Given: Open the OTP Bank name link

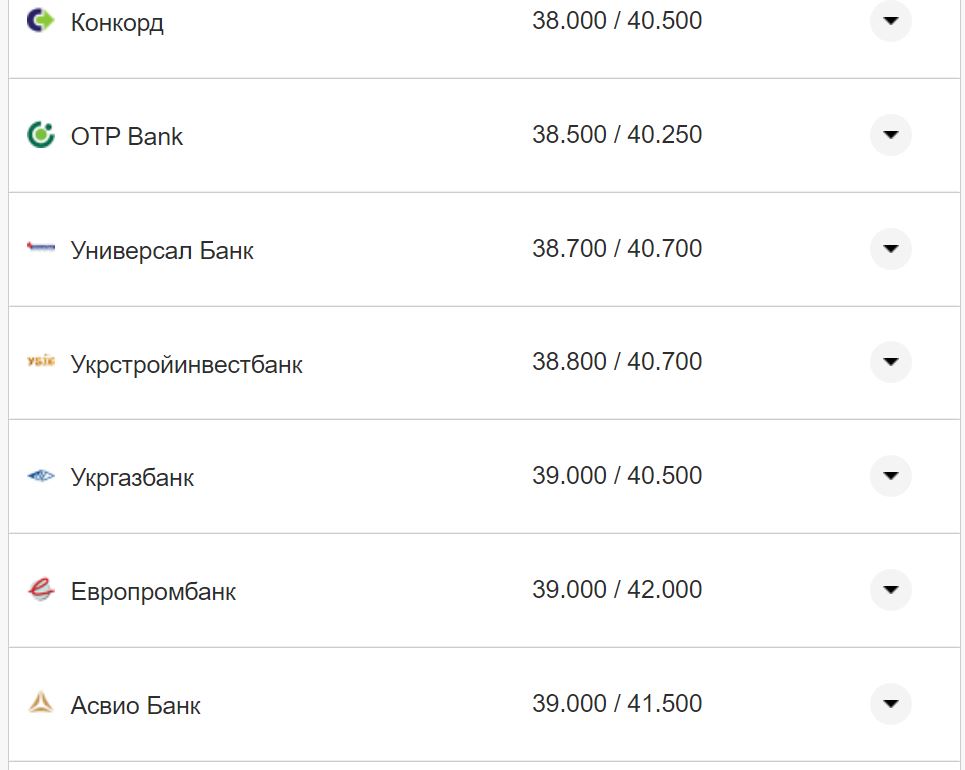Looking at the screenshot, I should [127, 136].
